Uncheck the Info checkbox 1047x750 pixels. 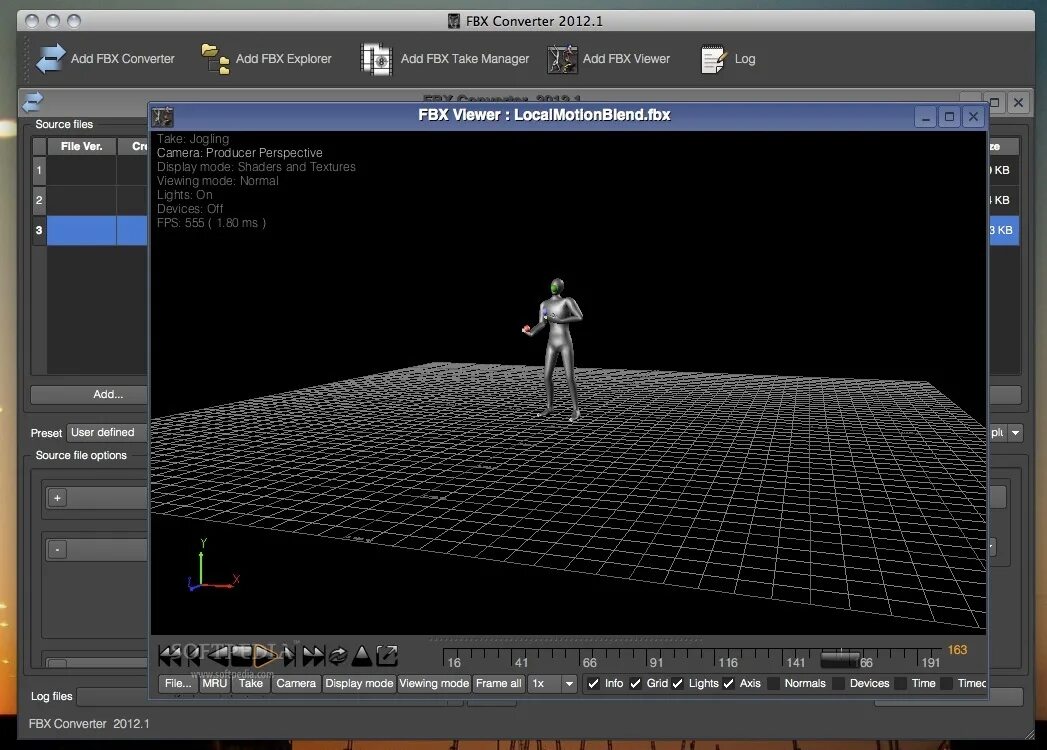593,683
